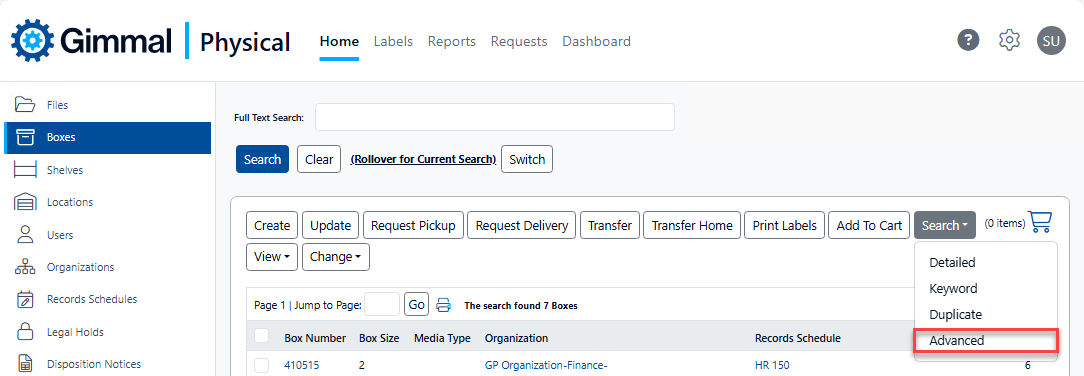This screenshot has width=1084, height=376.
Task: Open the HR 150 records schedule link
Action: pos(772,366)
